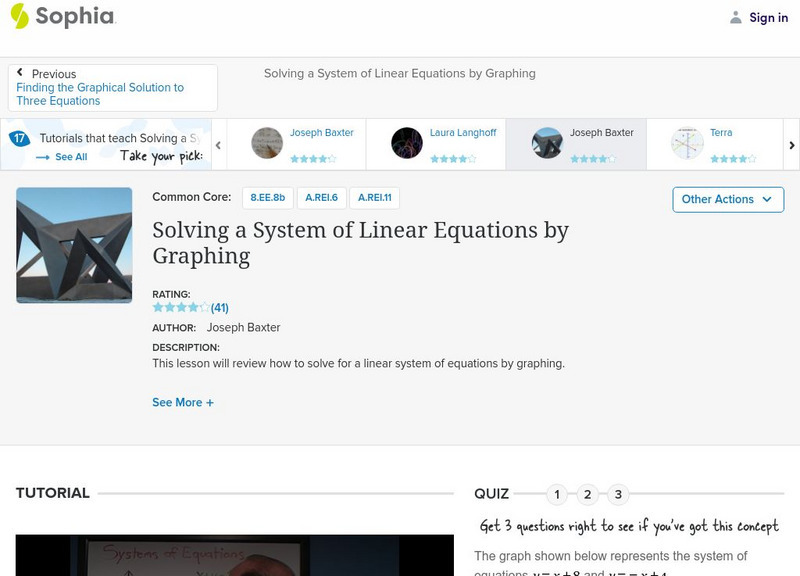Screen dimensions: 800x576
Task: Open the Sign in link
Action: 768,18
